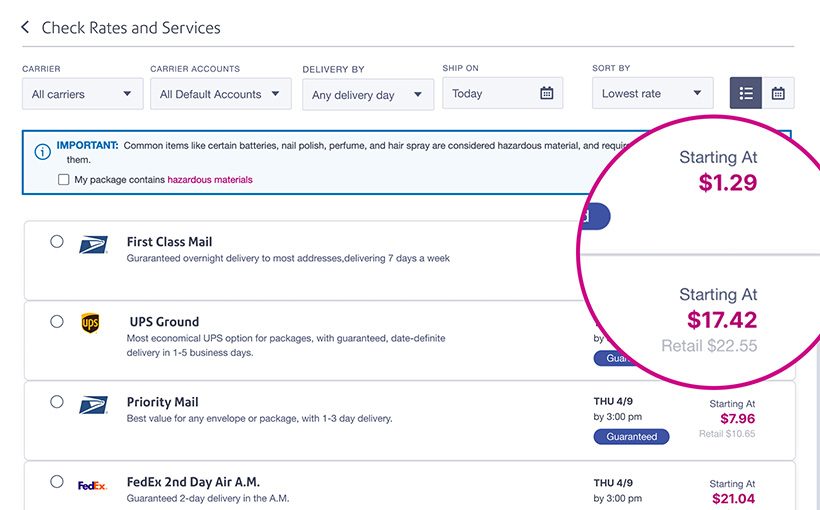The image size is (820, 510).
Task: Select FedEx 2nd Day Air A.M. radio
Action: coord(57,482)
